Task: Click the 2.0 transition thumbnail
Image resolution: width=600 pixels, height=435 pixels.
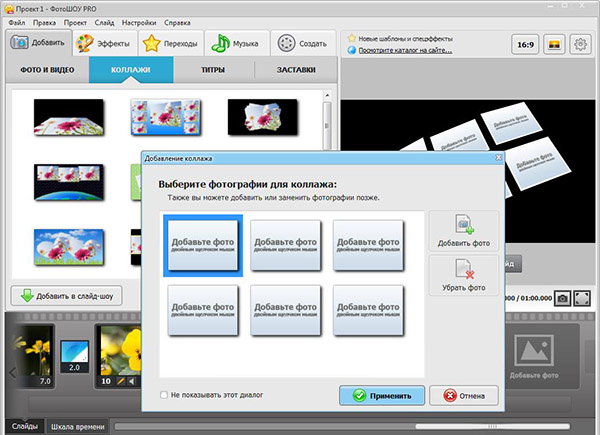Action: pos(75,356)
